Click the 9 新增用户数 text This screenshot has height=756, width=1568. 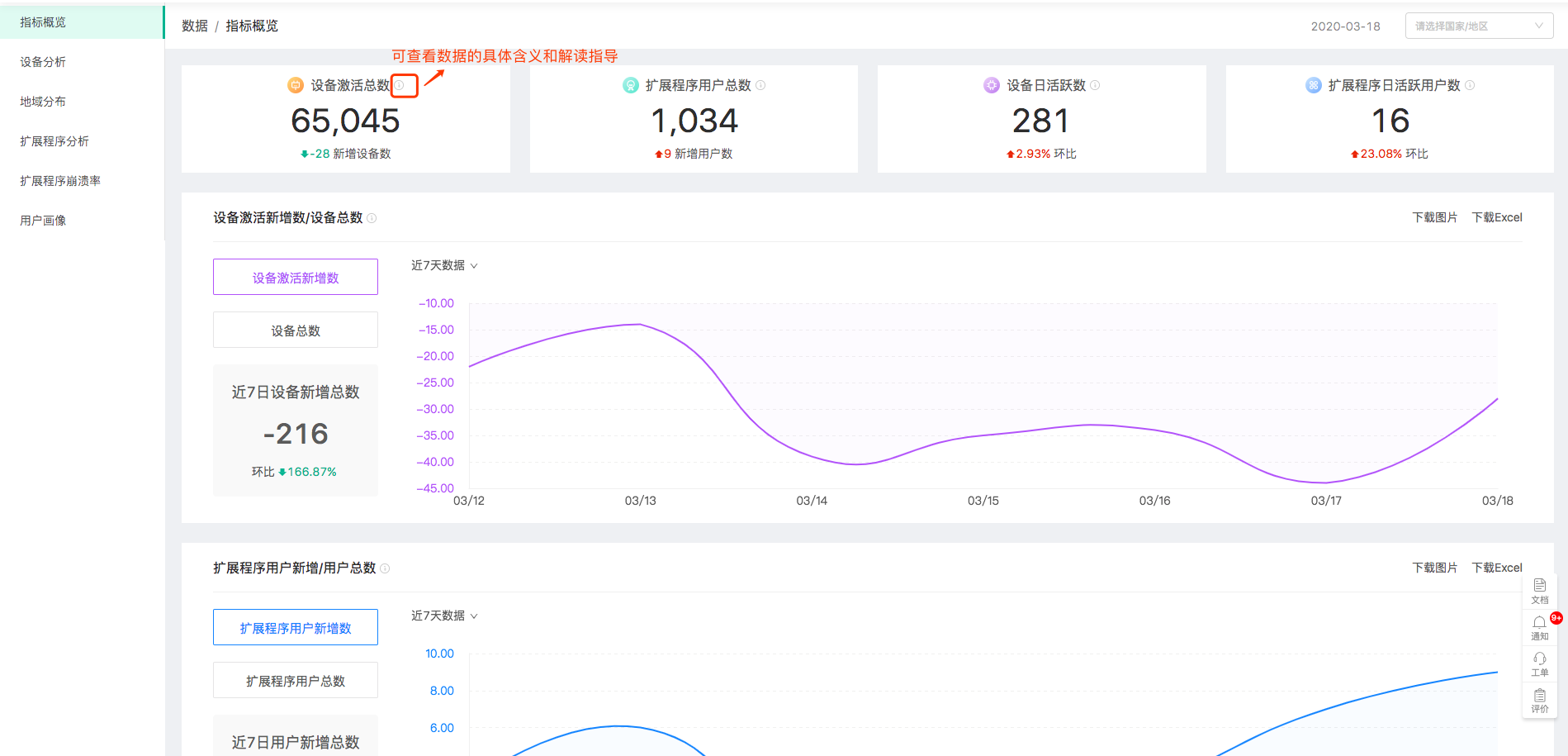[x=694, y=154]
